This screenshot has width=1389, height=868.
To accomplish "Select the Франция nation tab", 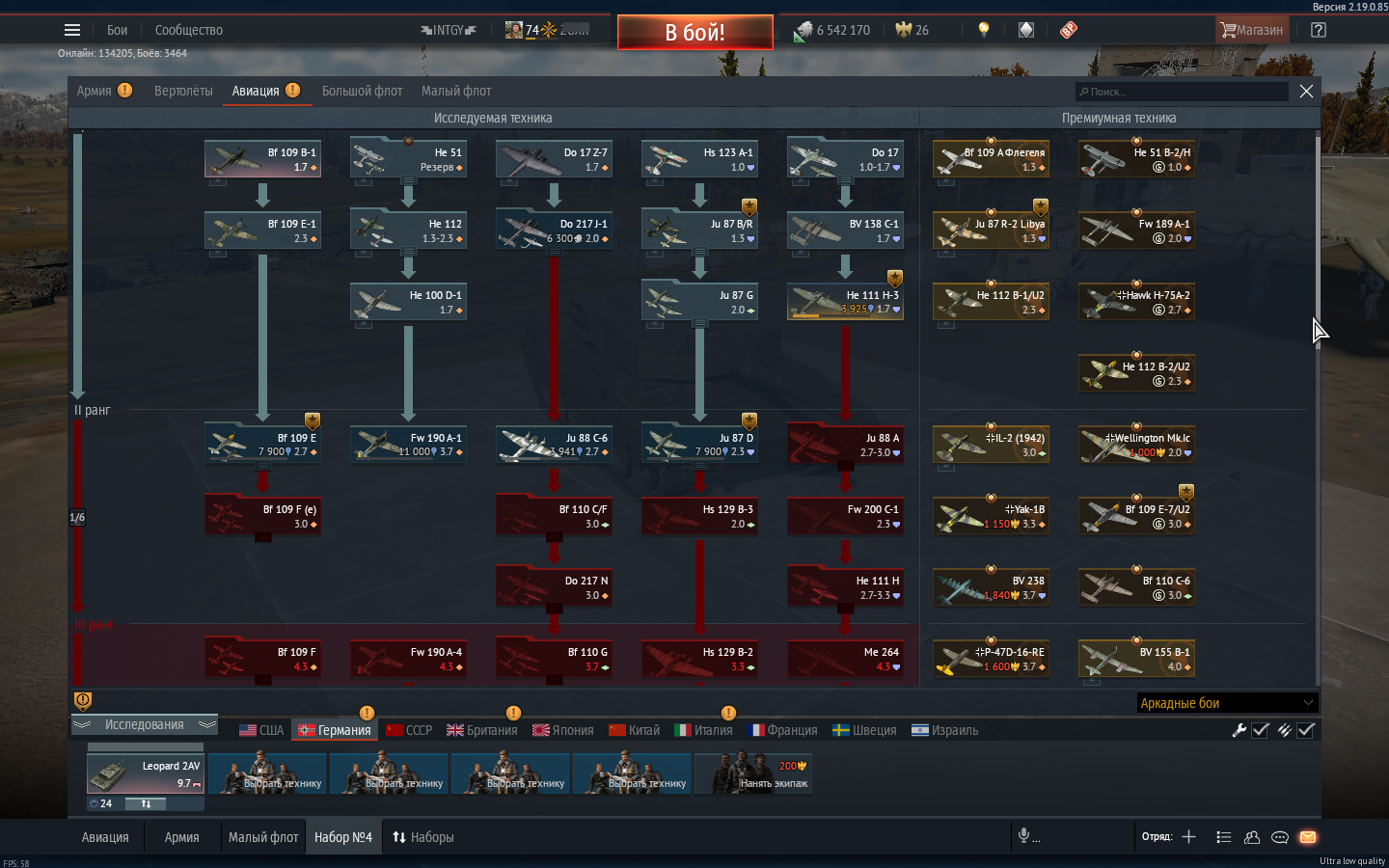I will (x=783, y=730).
